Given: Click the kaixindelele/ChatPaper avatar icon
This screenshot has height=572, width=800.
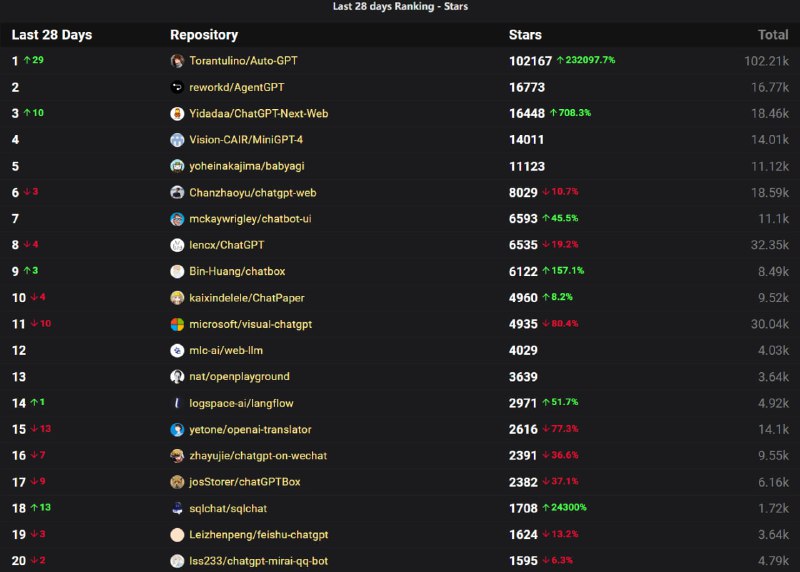Looking at the screenshot, I should coord(177,298).
